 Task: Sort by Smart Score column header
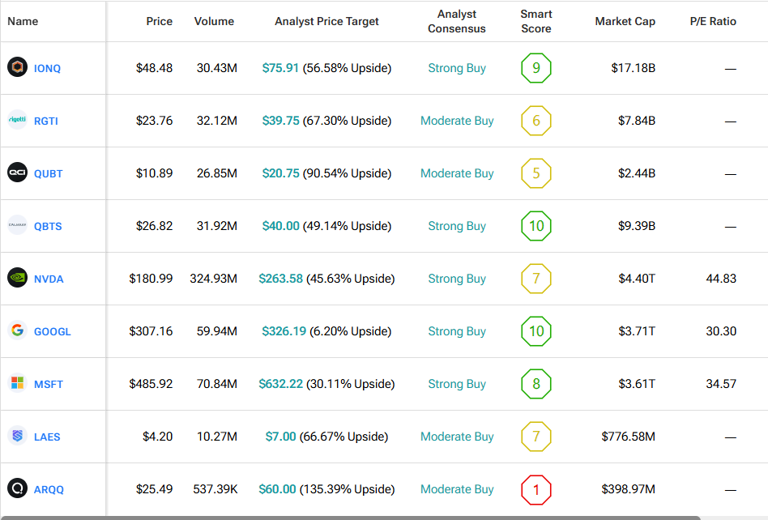[536, 21]
